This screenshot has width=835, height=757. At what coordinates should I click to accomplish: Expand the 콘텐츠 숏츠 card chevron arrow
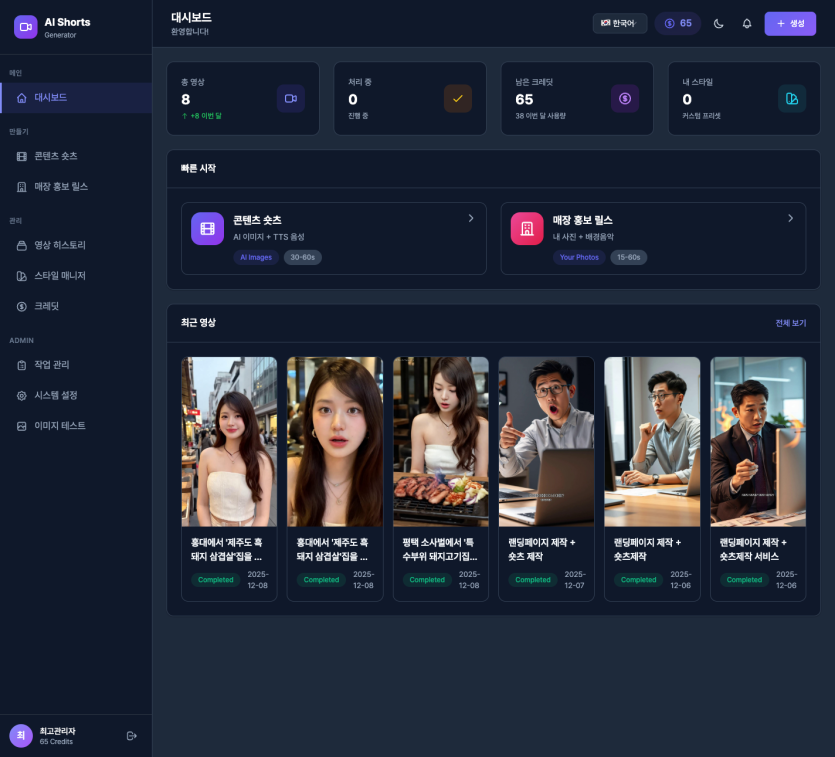tap(471, 218)
